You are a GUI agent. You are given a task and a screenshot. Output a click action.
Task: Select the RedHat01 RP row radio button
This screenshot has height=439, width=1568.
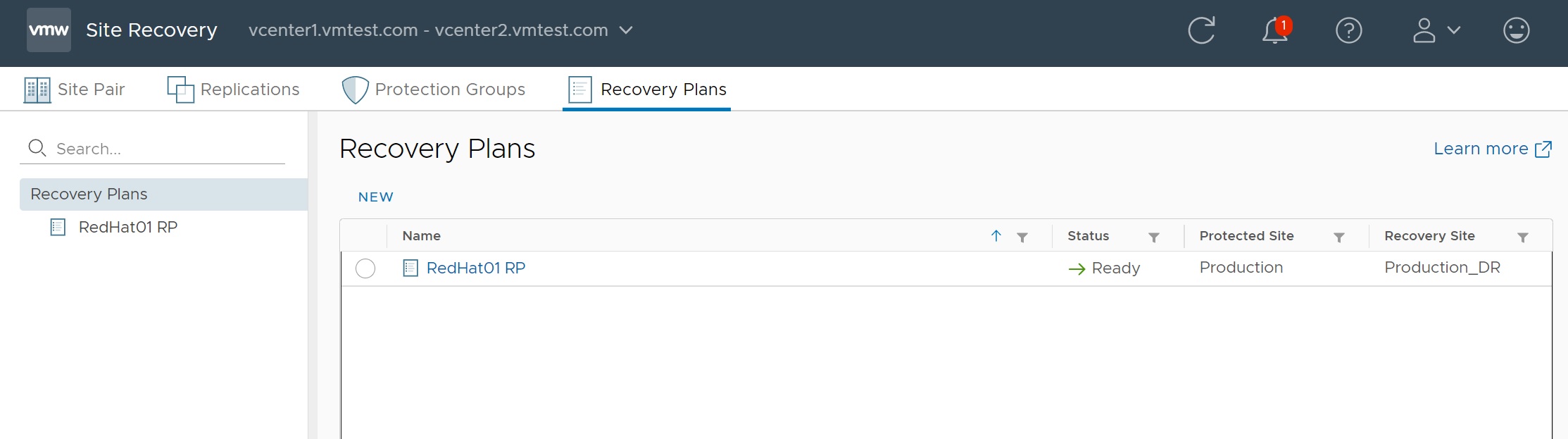(x=365, y=268)
